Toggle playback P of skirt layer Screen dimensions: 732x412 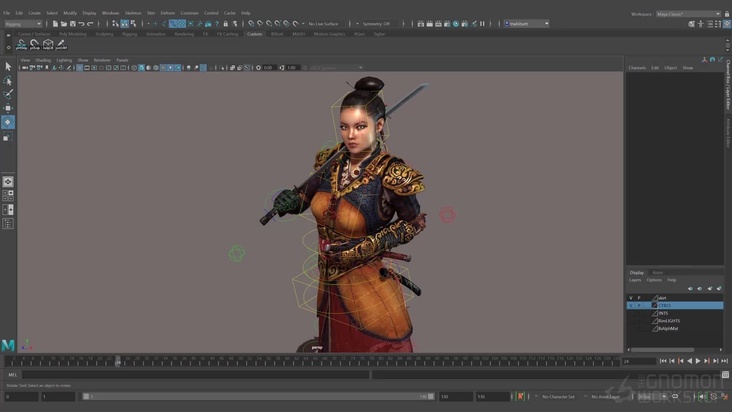(639, 298)
